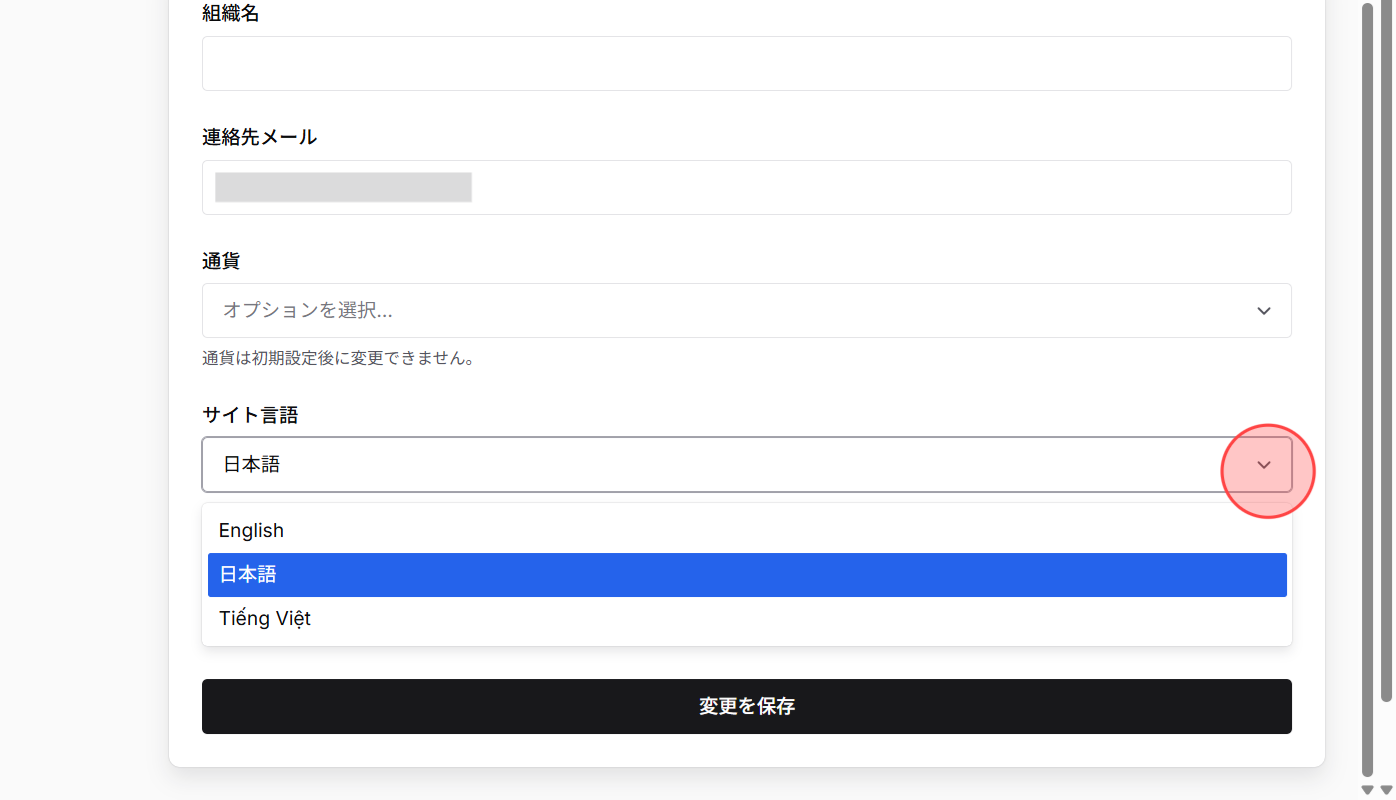1396x800 pixels.
Task: Click the left scroll-down arrow icon
Action: tap(1367, 790)
